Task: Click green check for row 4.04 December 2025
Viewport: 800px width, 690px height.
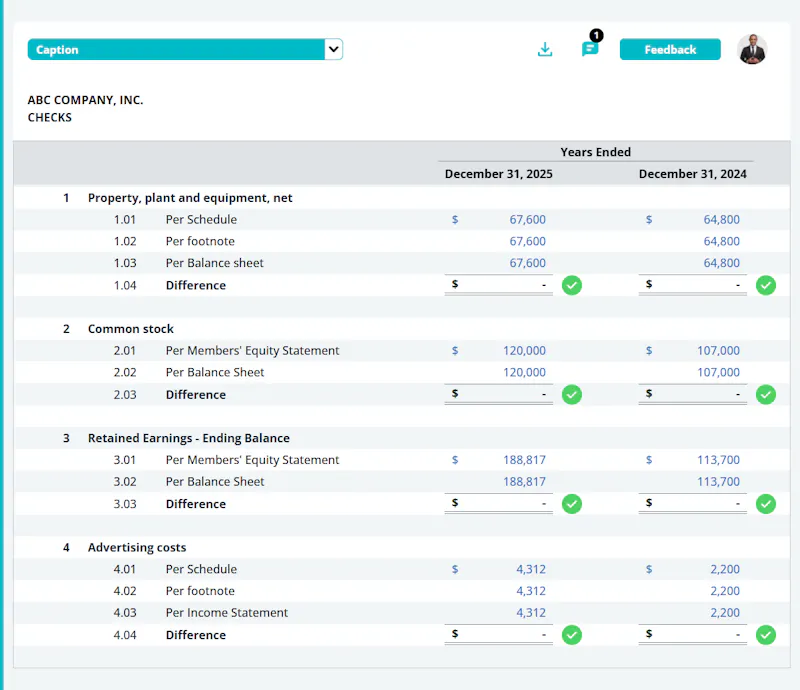Action: [572, 635]
